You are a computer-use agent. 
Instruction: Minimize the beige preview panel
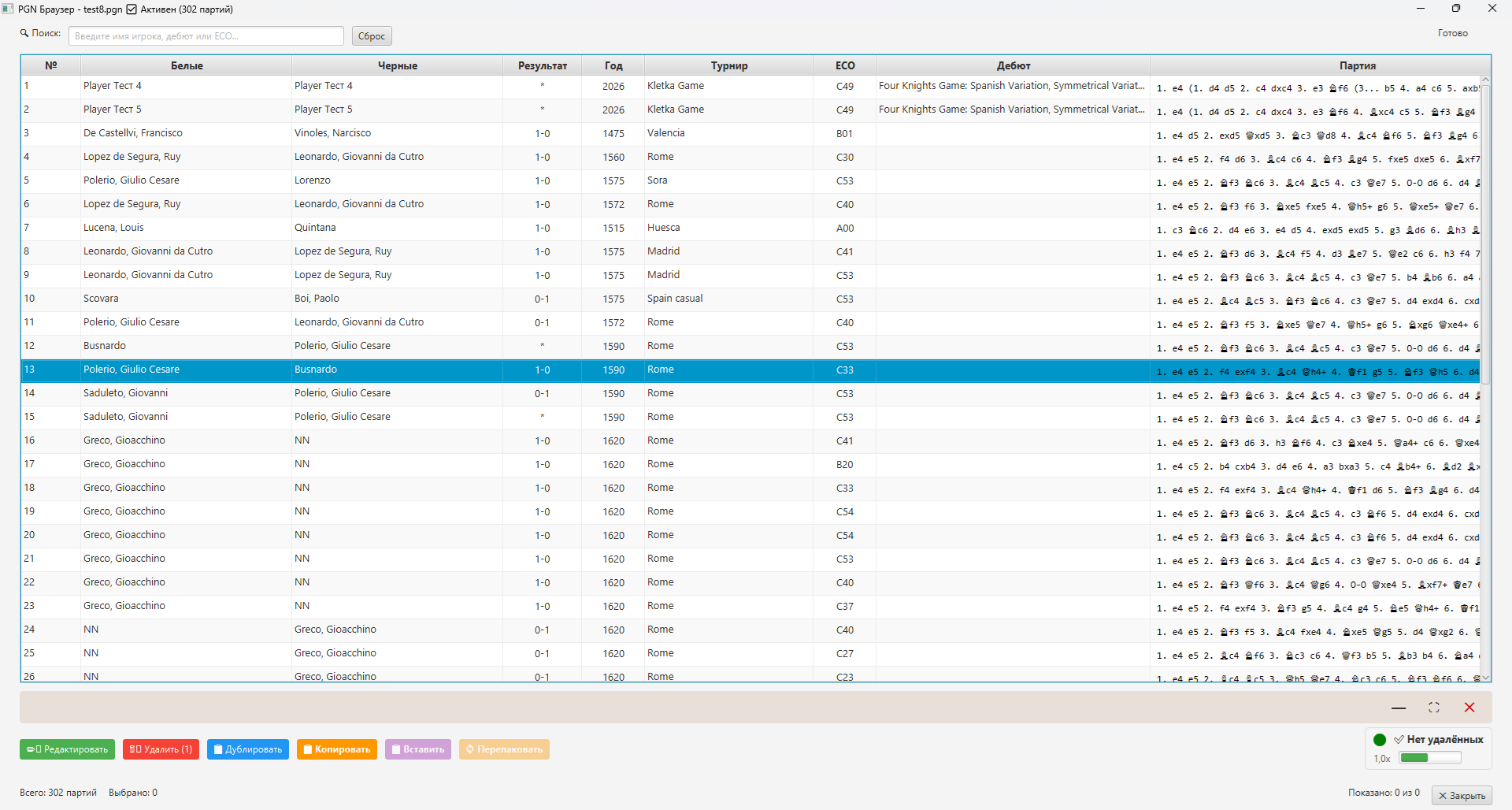pyautogui.click(x=1399, y=708)
